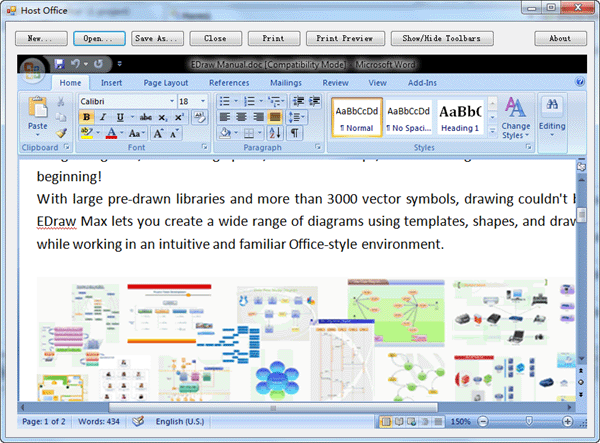Open the Mailings ribbon tab
This screenshot has height=443, width=600.
[x=286, y=83]
